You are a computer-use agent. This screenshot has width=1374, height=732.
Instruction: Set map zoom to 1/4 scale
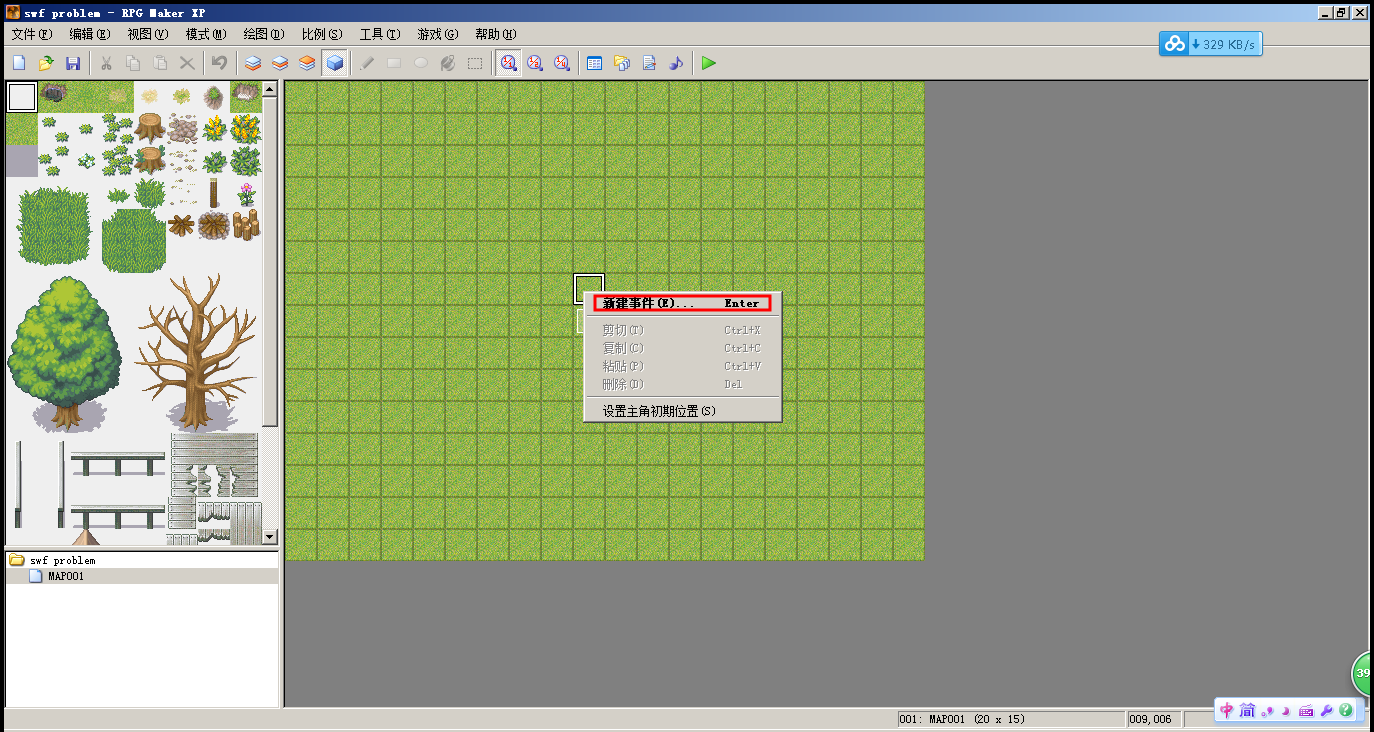pos(562,63)
